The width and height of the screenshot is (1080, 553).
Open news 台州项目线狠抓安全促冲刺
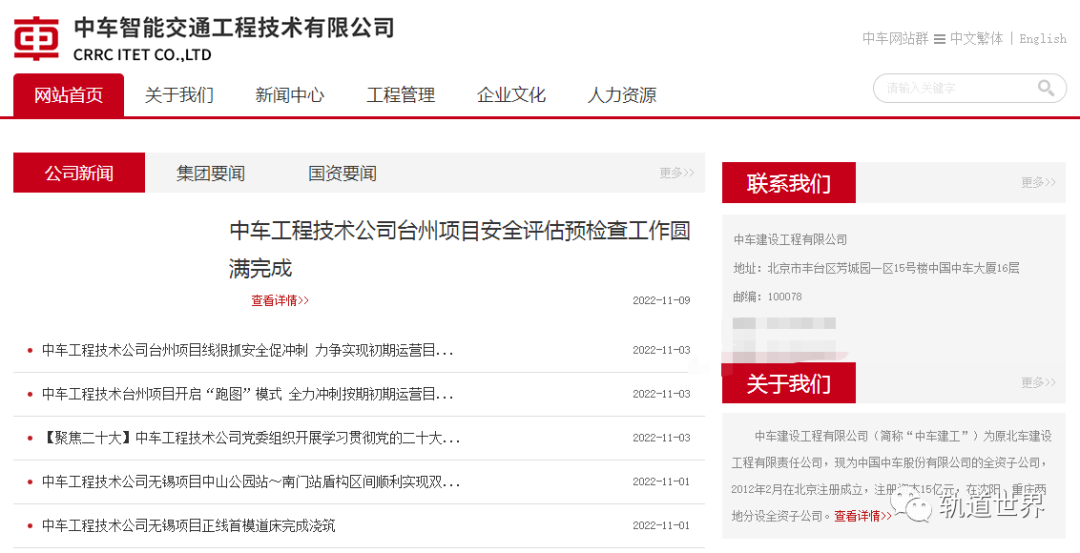247,351
